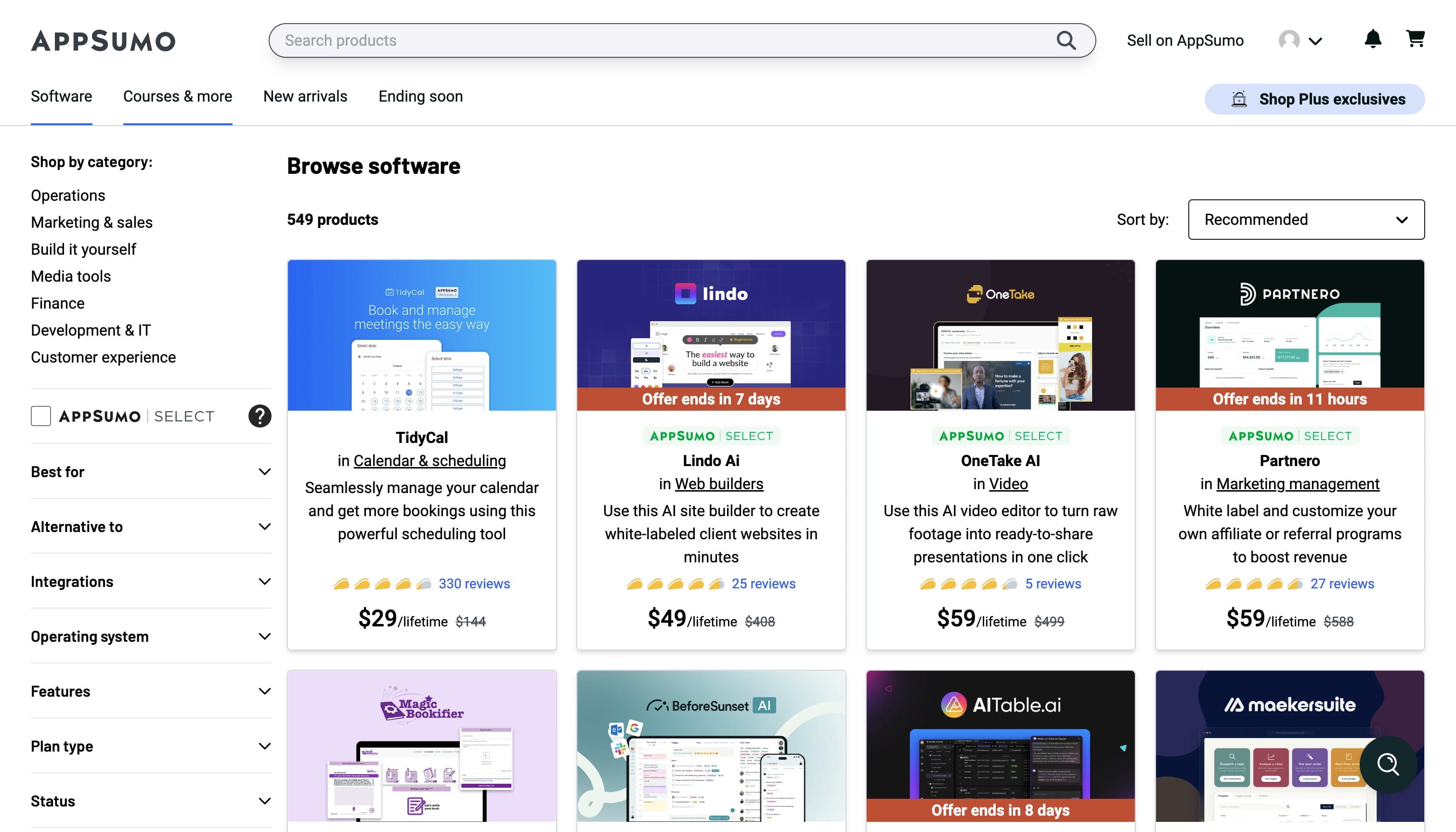Expand the Best for filter
The width and height of the screenshot is (1456, 832).
coord(151,472)
